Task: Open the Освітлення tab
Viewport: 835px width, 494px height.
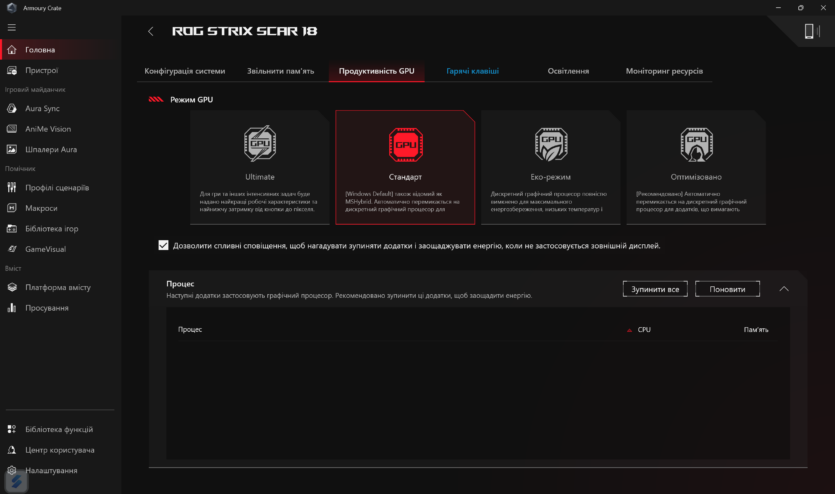Action: click(x=568, y=71)
